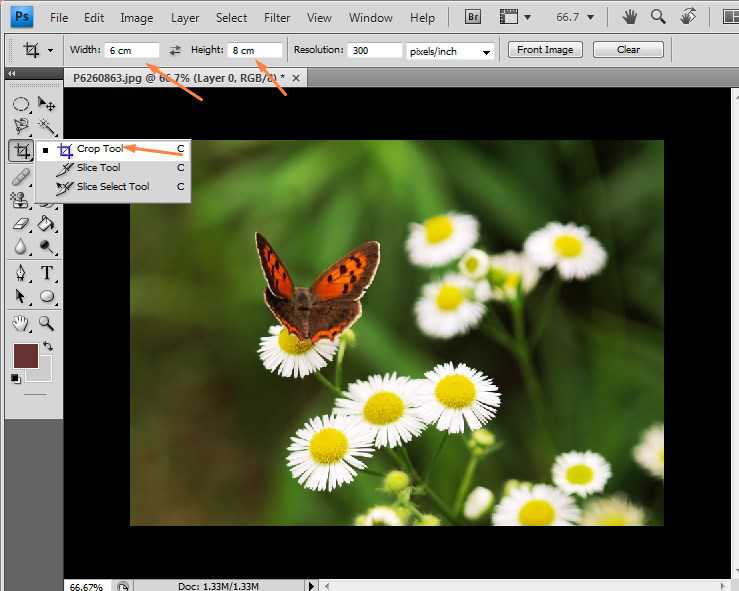Choose Slice Select Tool from flyout
739x591 pixels.
click(113, 187)
